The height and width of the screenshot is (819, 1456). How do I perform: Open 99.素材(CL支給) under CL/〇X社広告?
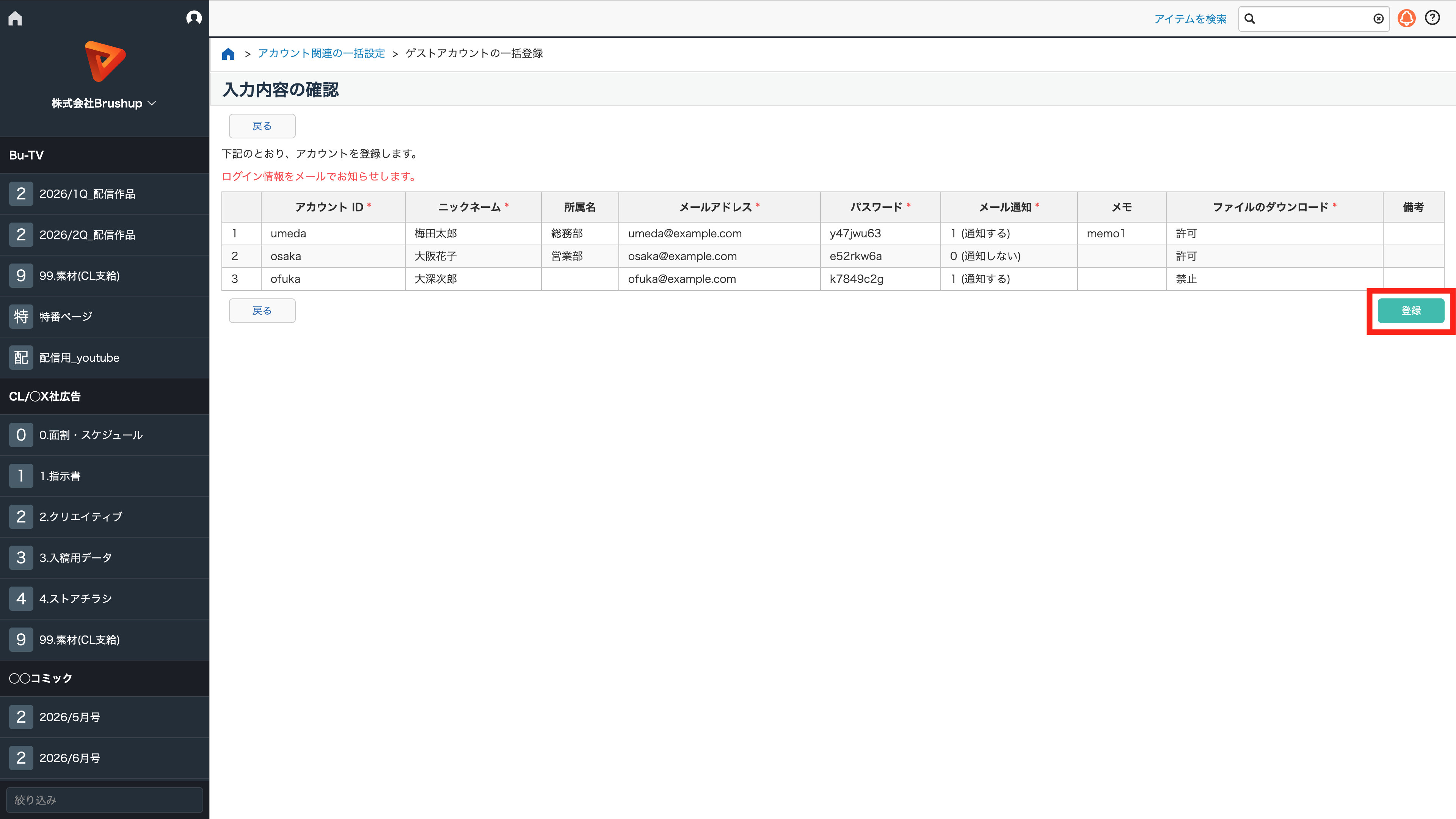pyautogui.click(x=105, y=640)
